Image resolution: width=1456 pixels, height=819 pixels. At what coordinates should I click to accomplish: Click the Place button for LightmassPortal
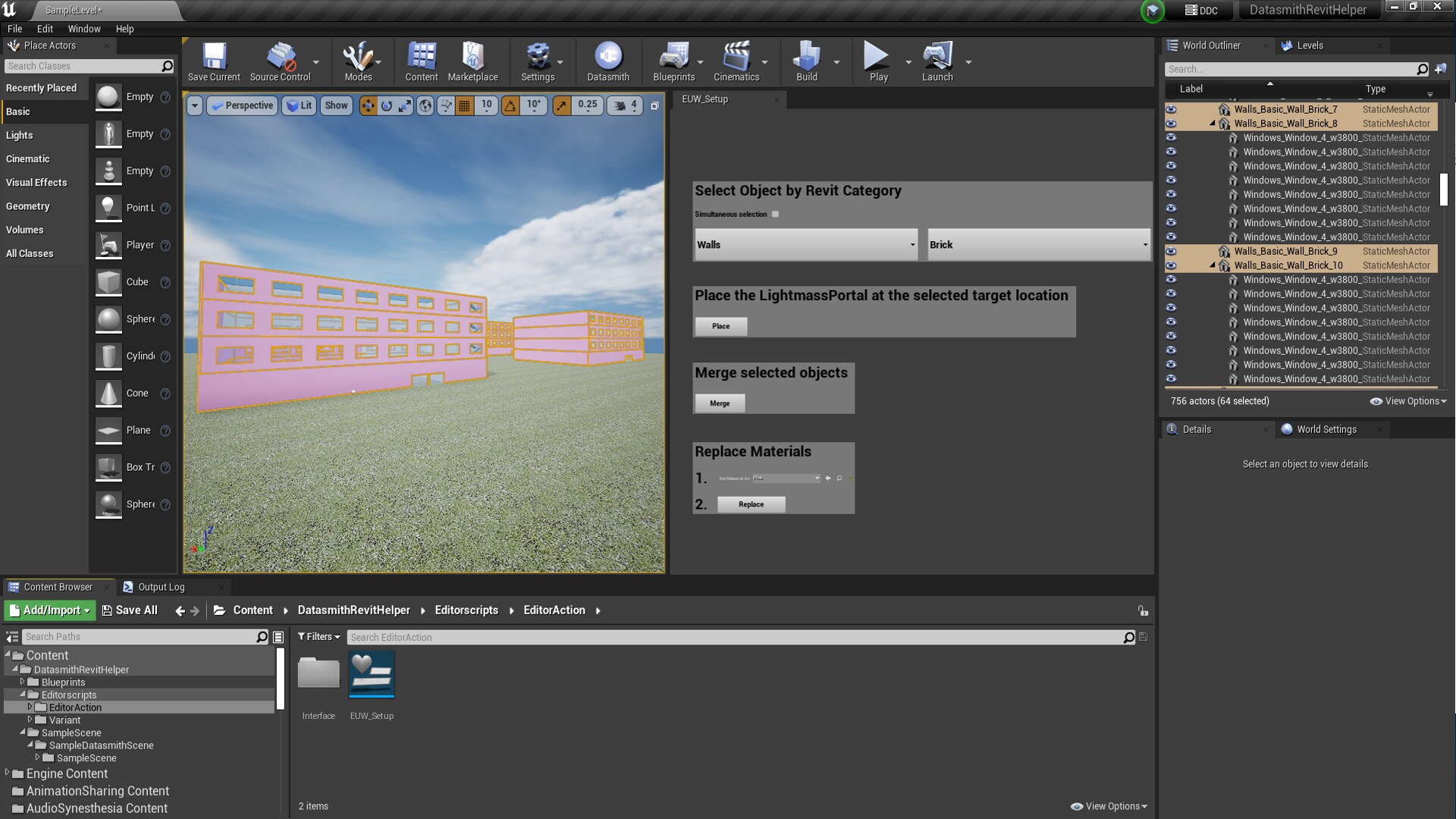pos(720,326)
